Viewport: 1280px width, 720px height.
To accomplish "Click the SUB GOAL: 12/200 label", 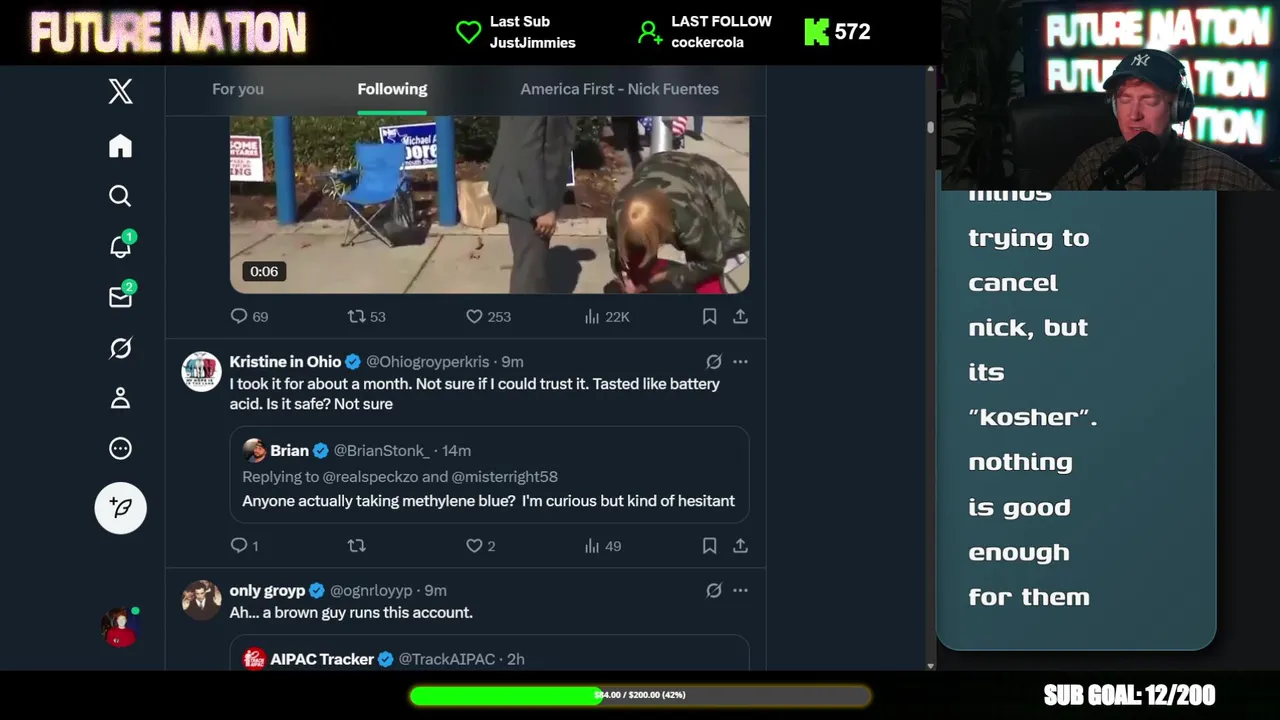I will pos(1129,695).
